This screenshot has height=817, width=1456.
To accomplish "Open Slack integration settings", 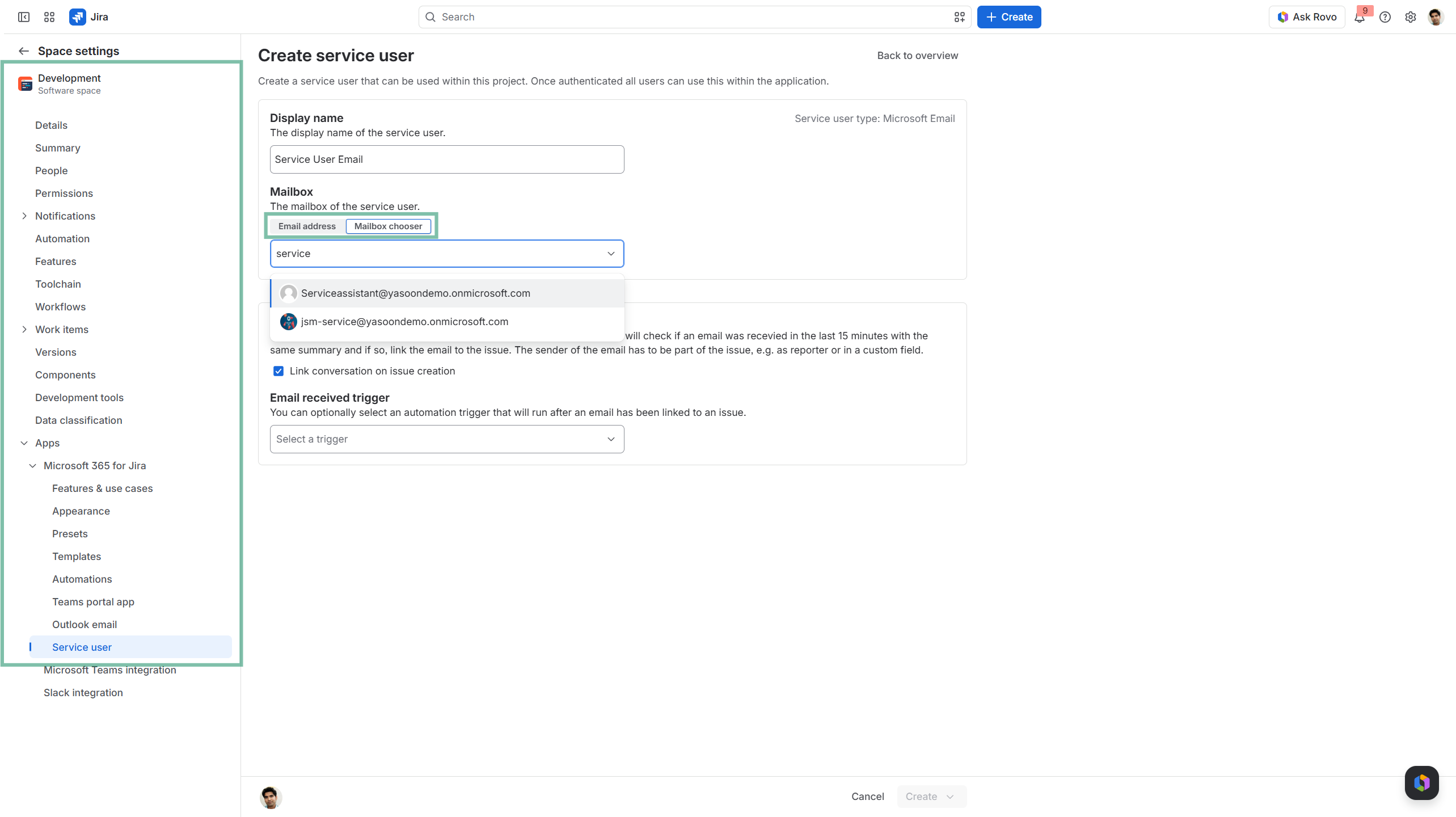I will (83, 693).
